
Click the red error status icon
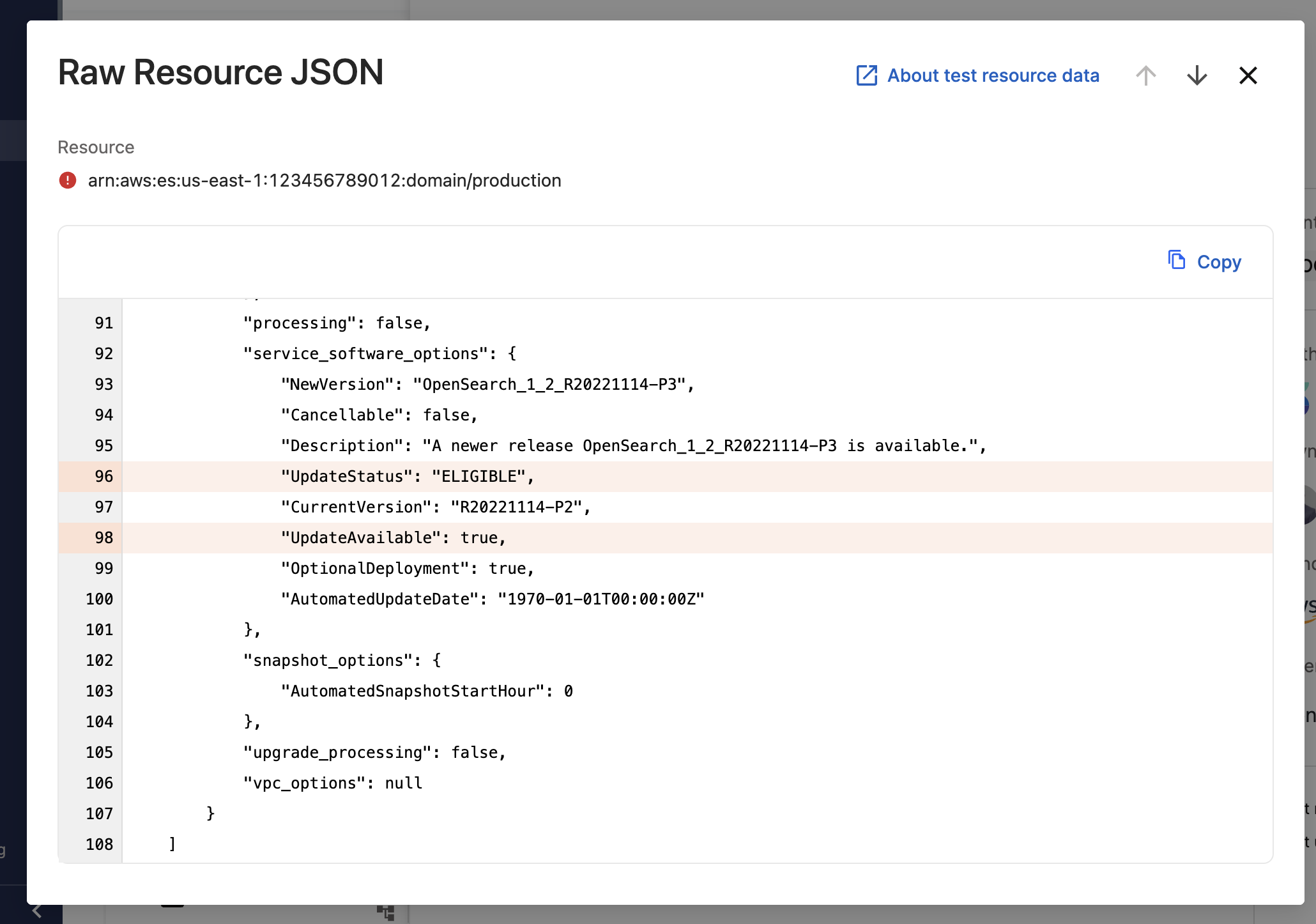68,180
